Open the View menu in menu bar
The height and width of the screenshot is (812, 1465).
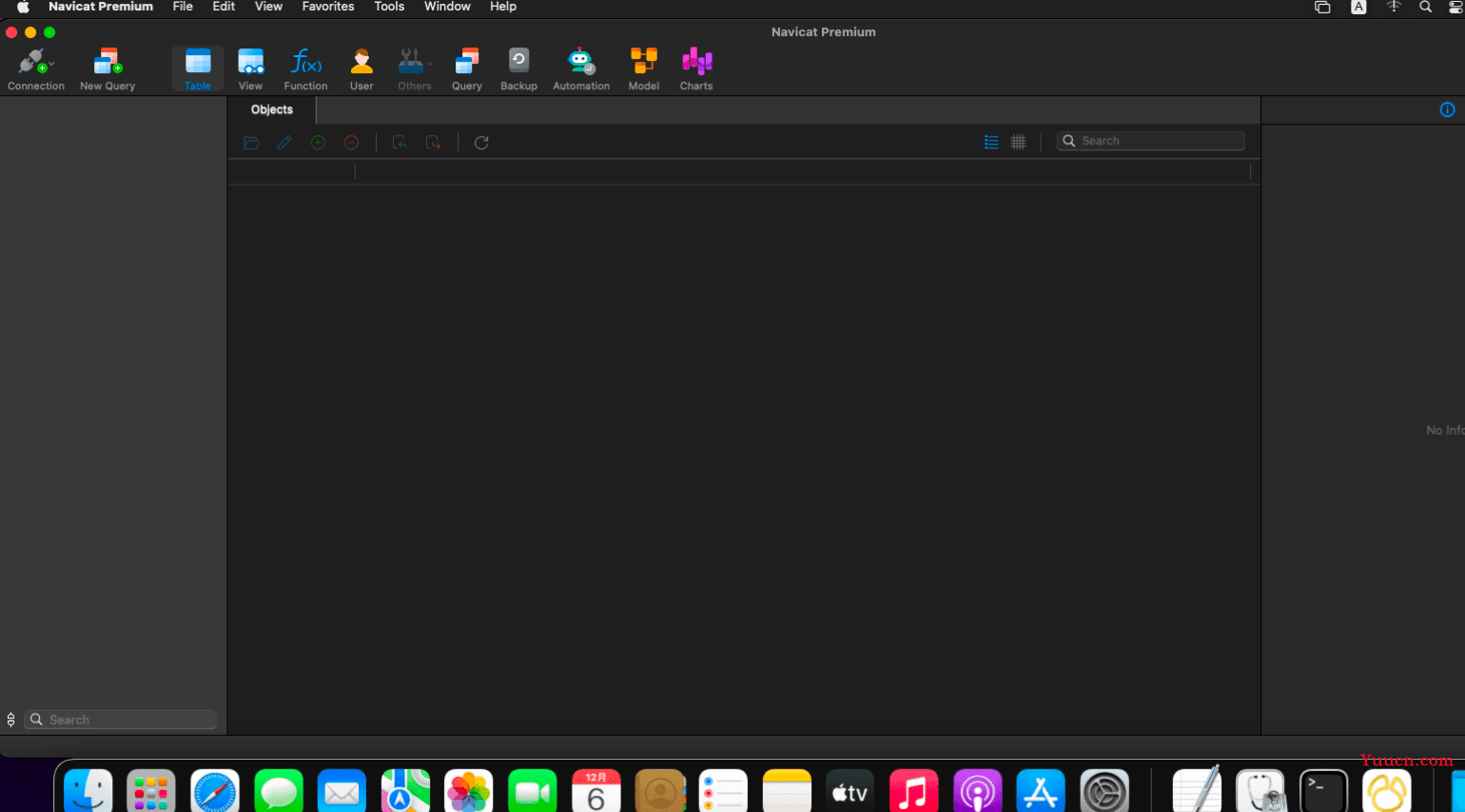(268, 7)
